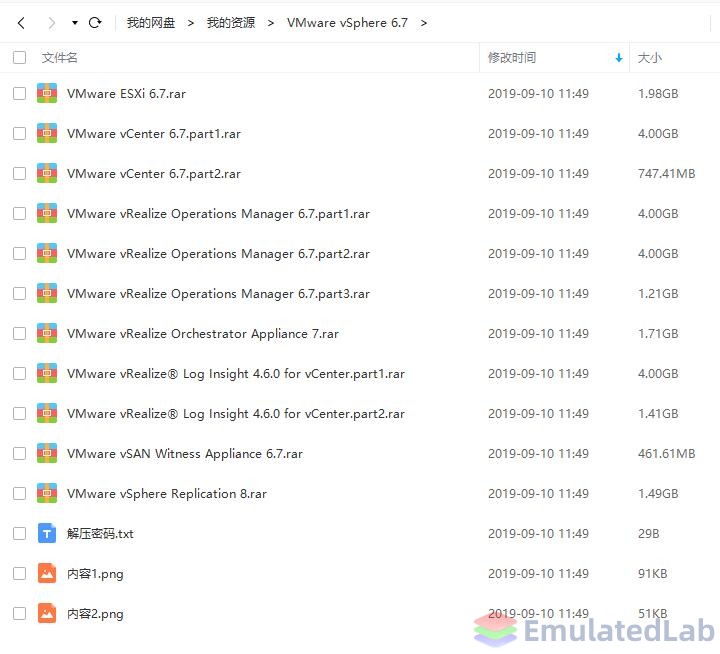The image size is (720, 654).
Task: Select vRealize Operations Manager 6.7.part1.rar name
Action: tap(219, 214)
